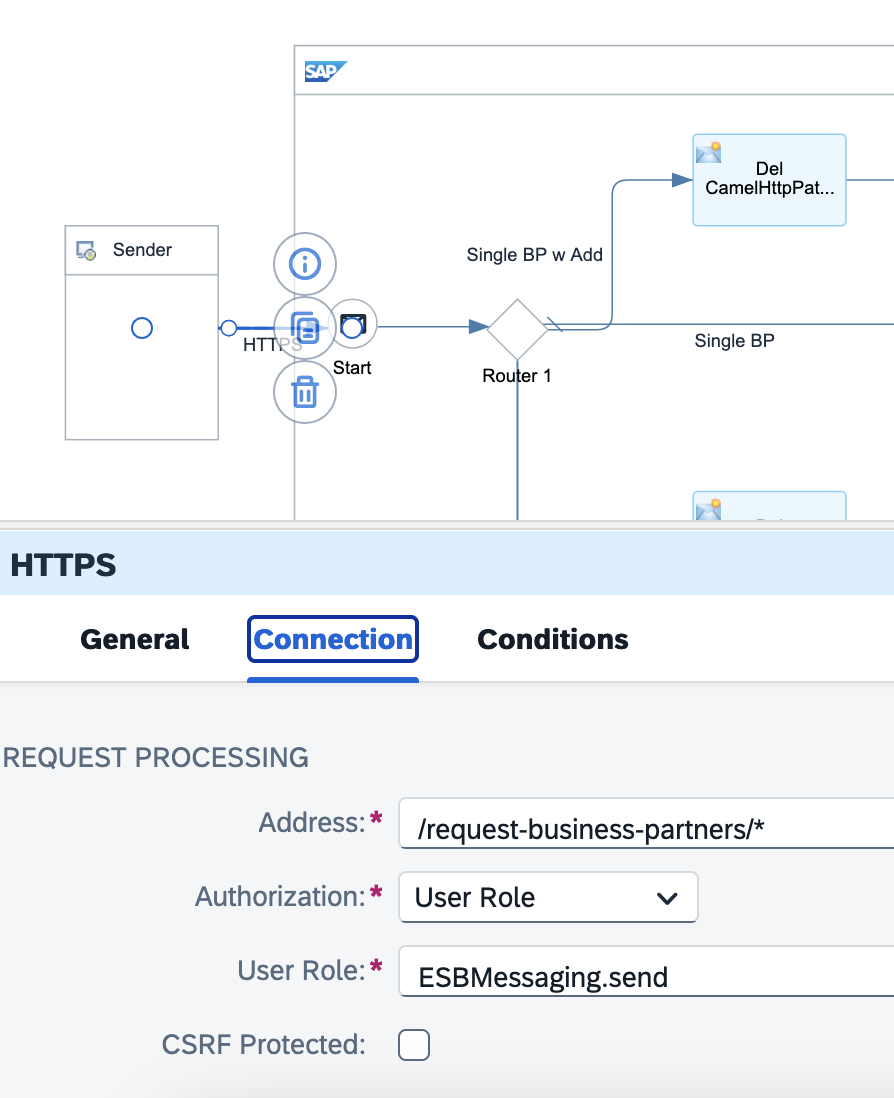Select the 'Single BP w Add' route label

[534, 255]
